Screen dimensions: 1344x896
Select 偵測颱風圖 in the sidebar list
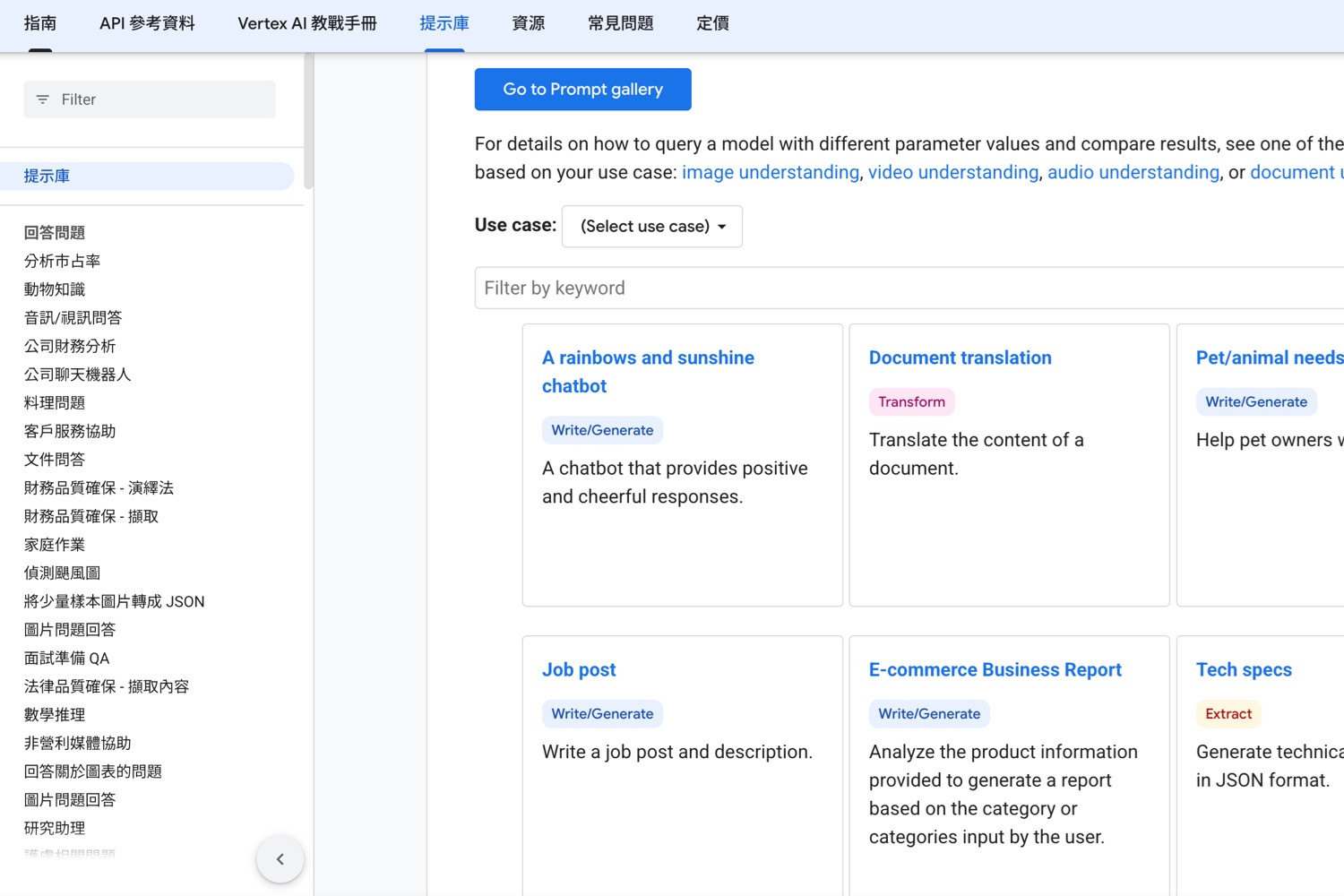[61, 573]
